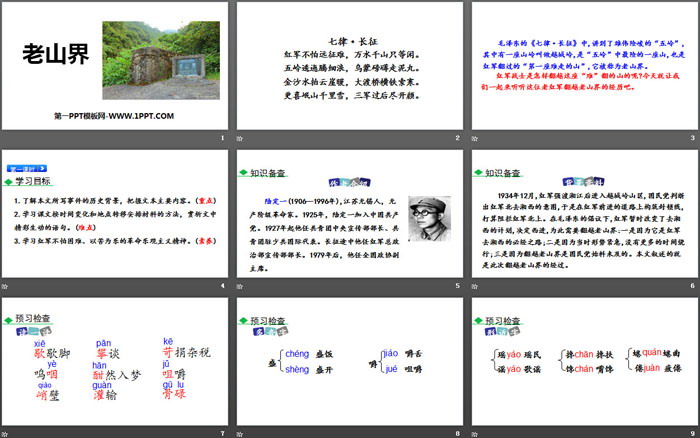
Task: Click the 辨一辨 label on slide 9
Action: 500,332
